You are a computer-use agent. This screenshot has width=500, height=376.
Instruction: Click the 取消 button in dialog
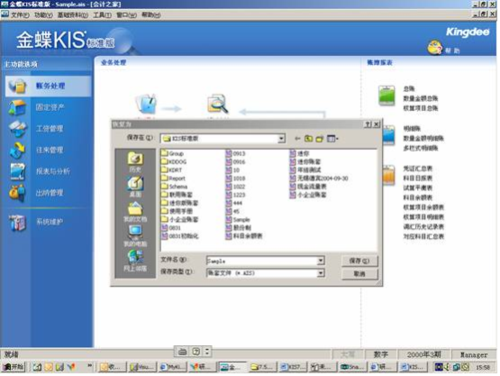pyautogui.click(x=360, y=274)
